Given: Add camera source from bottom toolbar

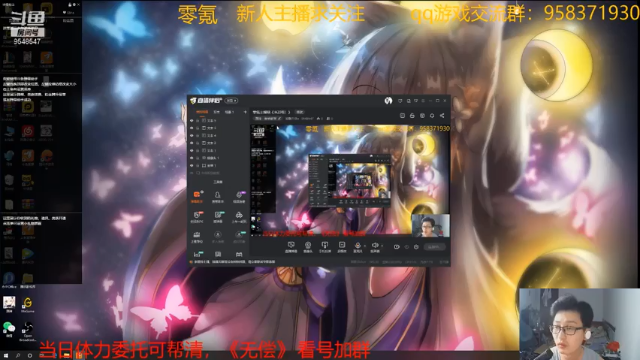Looking at the screenshot, I should 308,247.
